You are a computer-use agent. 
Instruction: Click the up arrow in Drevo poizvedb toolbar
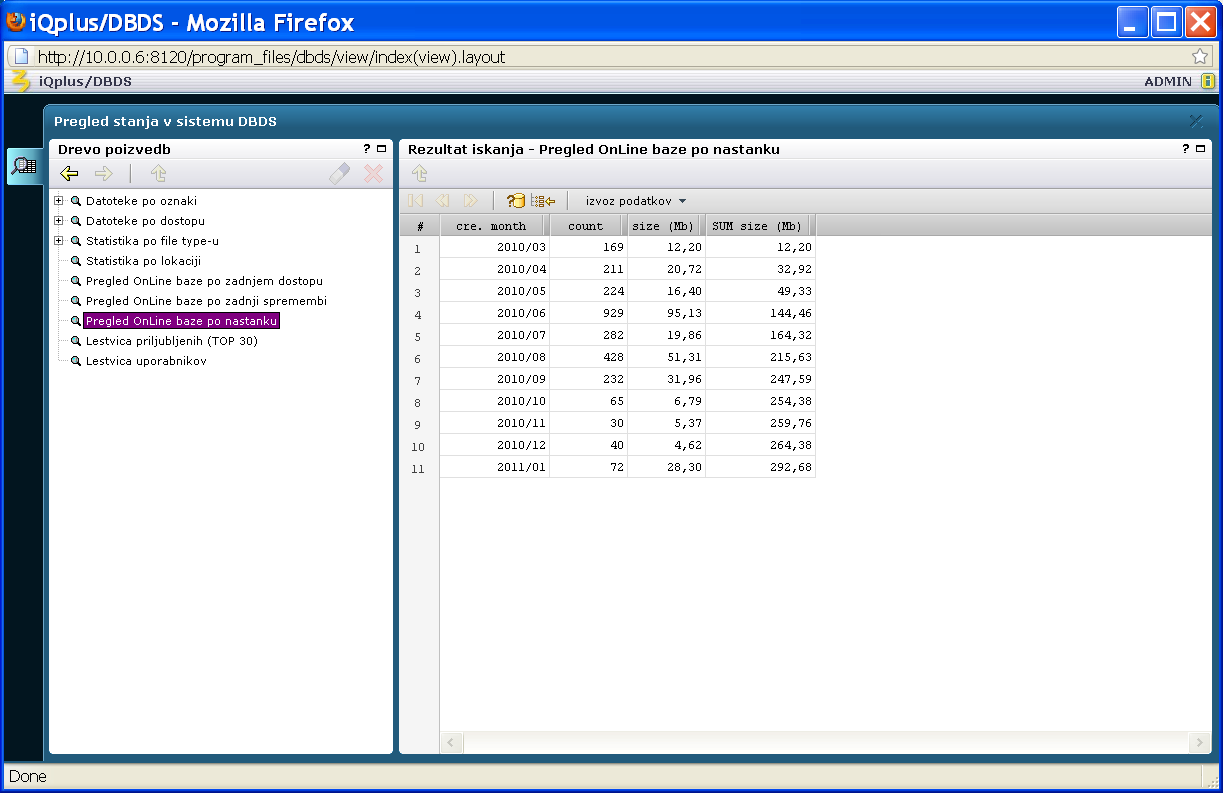pyautogui.click(x=158, y=174)
